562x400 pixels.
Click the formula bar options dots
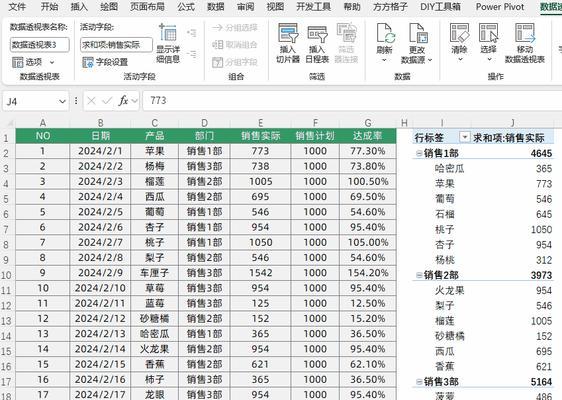pyautogui.click(x=76, y=101)
